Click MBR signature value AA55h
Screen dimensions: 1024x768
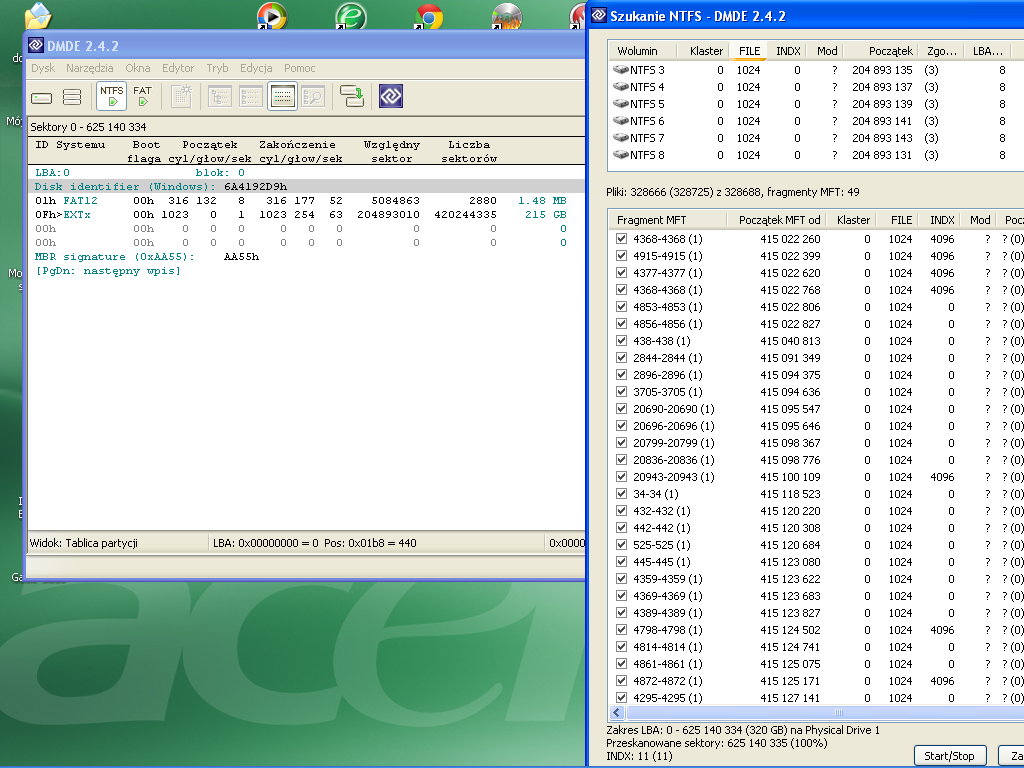(241, 257)
